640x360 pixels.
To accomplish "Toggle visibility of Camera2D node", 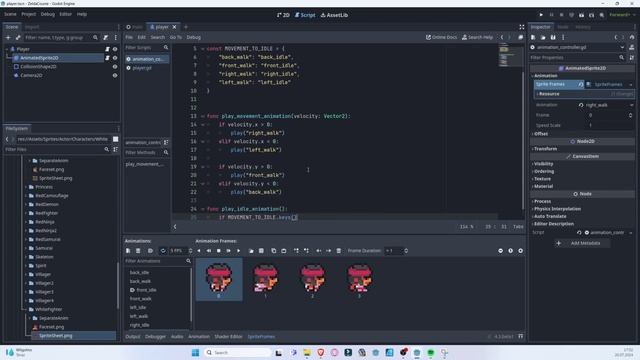I will coord(115,76).
